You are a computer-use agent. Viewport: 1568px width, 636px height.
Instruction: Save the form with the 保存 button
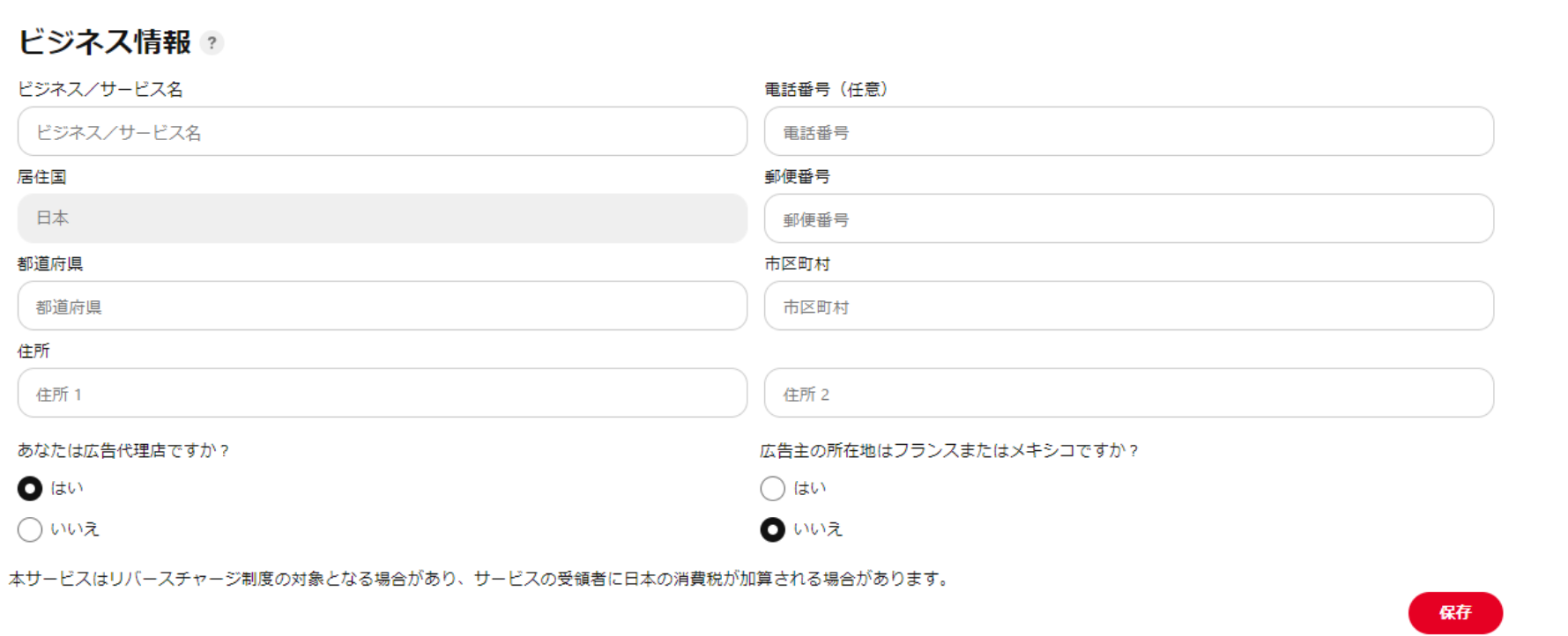1455,612
